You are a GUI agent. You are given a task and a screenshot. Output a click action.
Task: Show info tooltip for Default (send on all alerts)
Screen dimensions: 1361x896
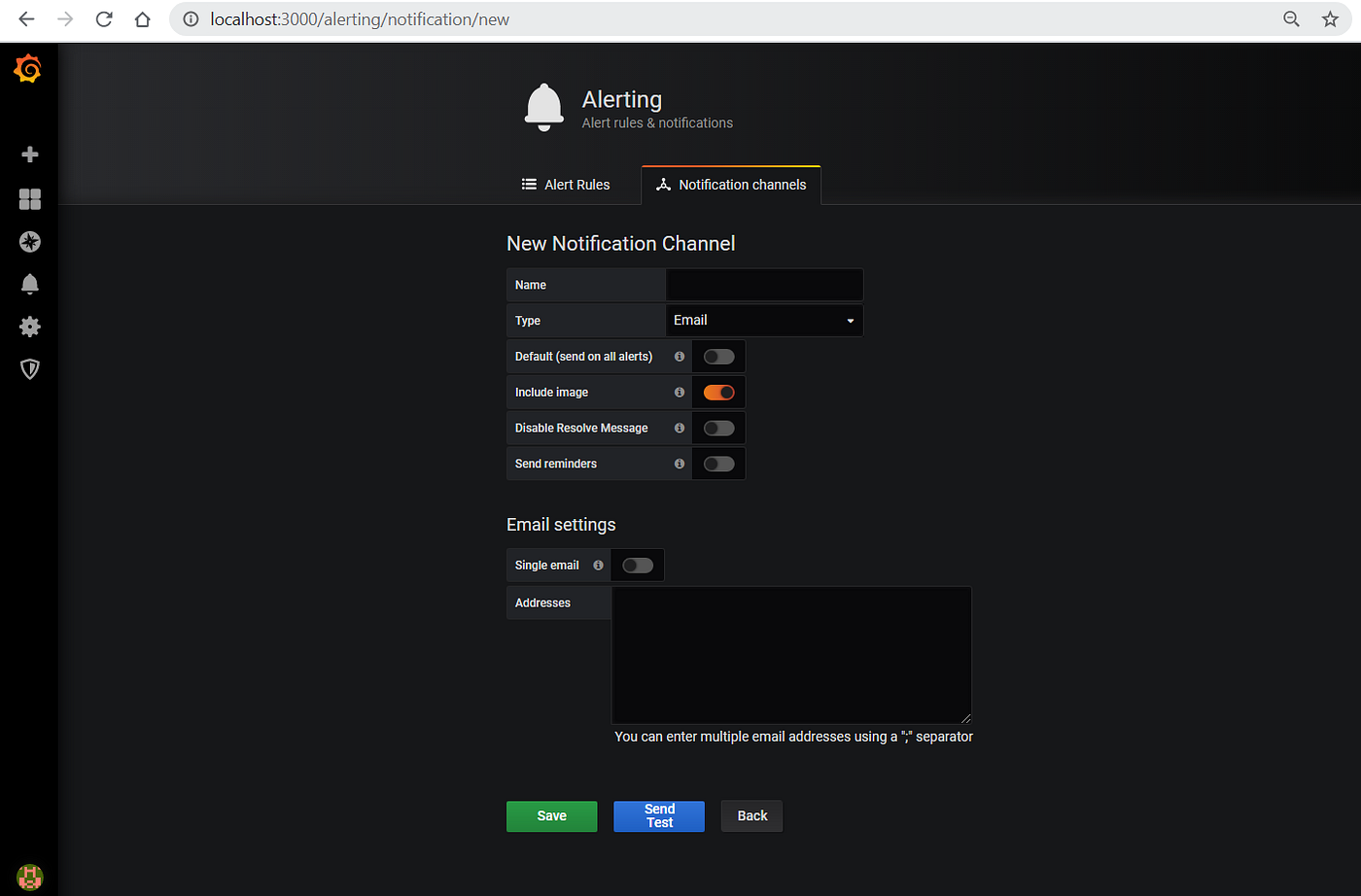680,357
